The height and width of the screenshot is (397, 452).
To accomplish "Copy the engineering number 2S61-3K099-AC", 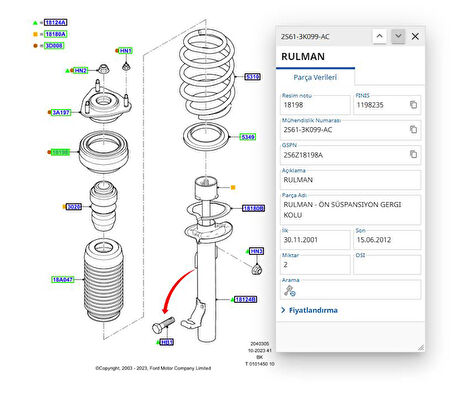I will click(413, 129).
